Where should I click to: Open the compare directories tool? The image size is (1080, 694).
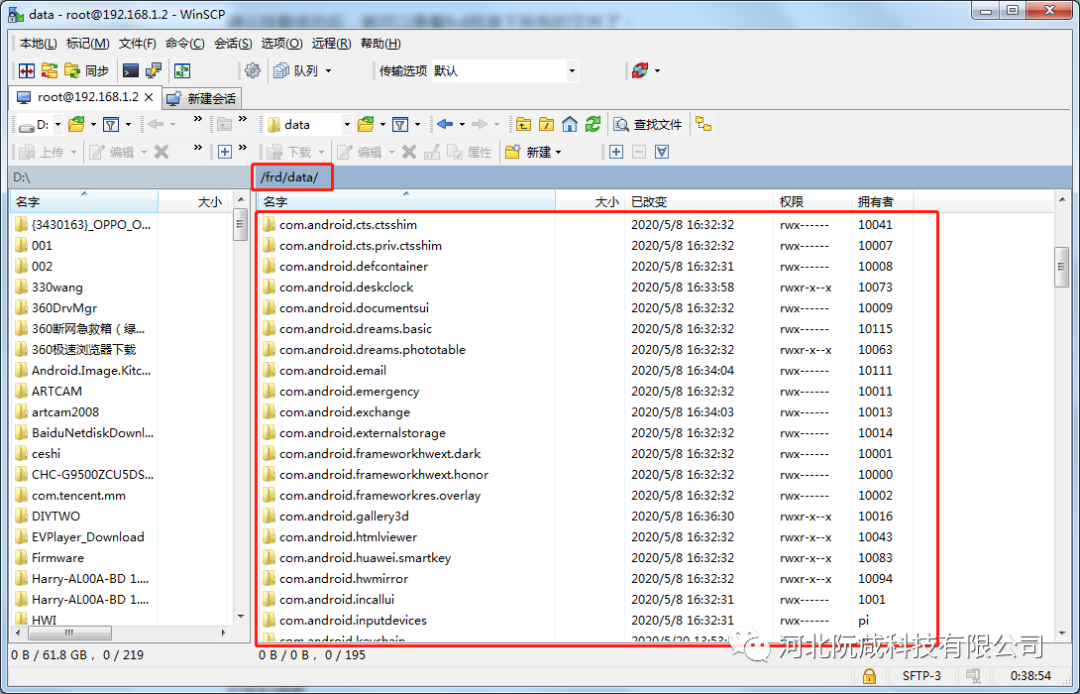27,70
